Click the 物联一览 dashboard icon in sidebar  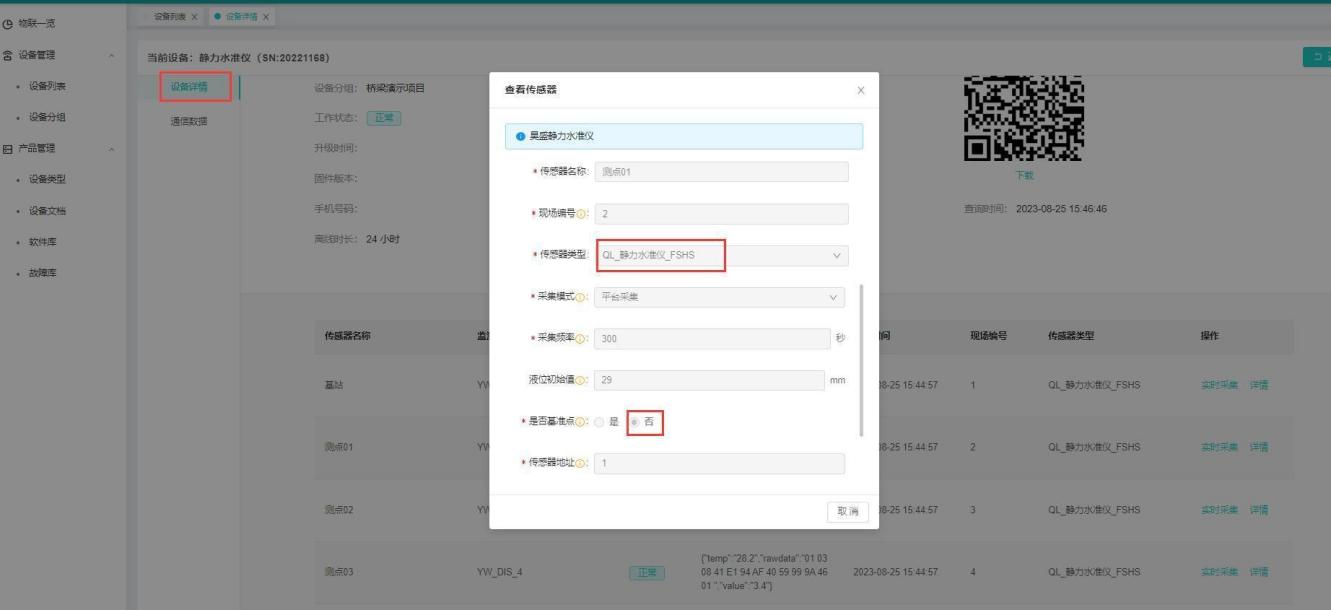coord(8,17)
